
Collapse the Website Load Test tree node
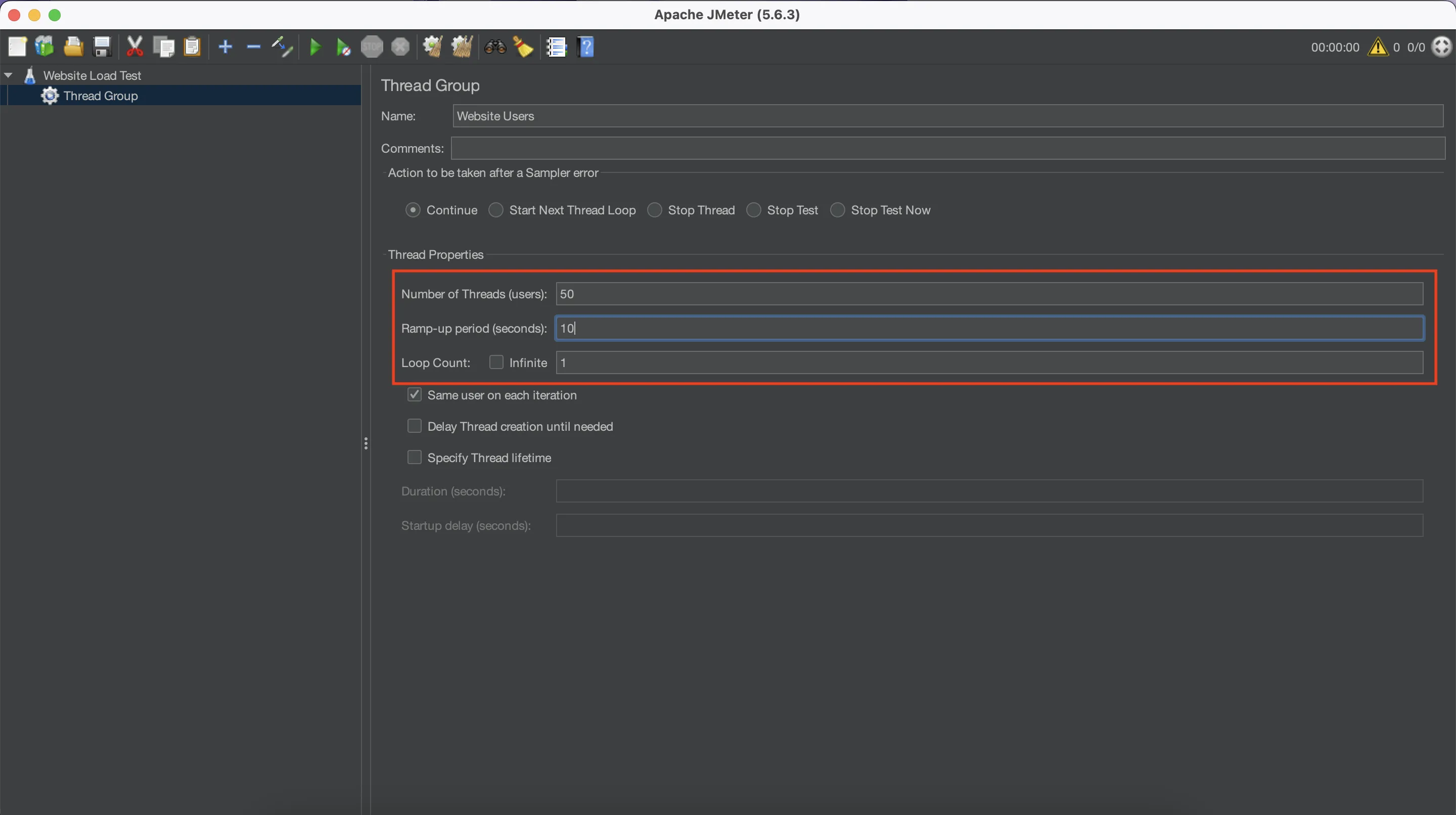point(9,75)
